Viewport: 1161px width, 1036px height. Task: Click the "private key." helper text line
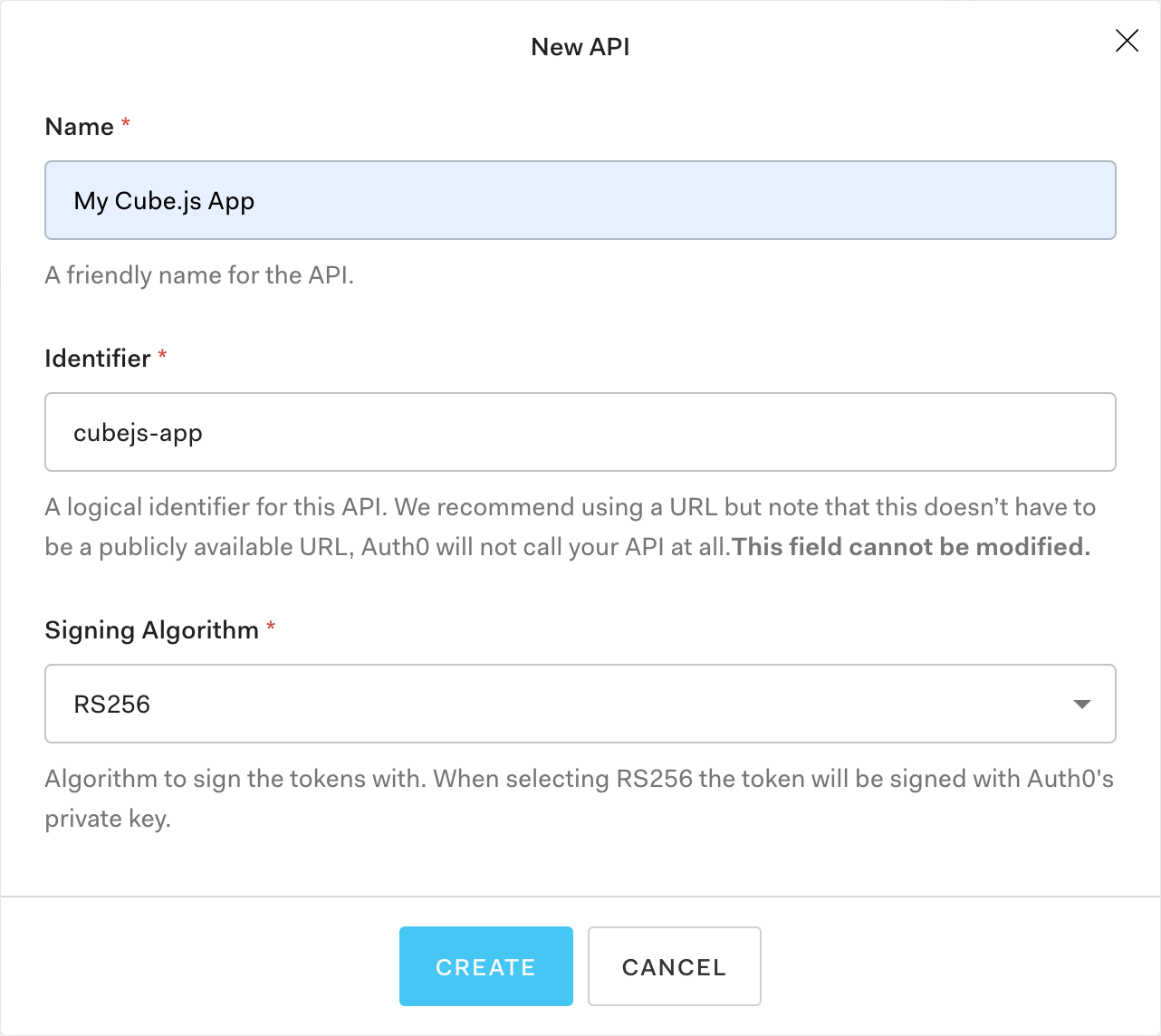[108, 819]
